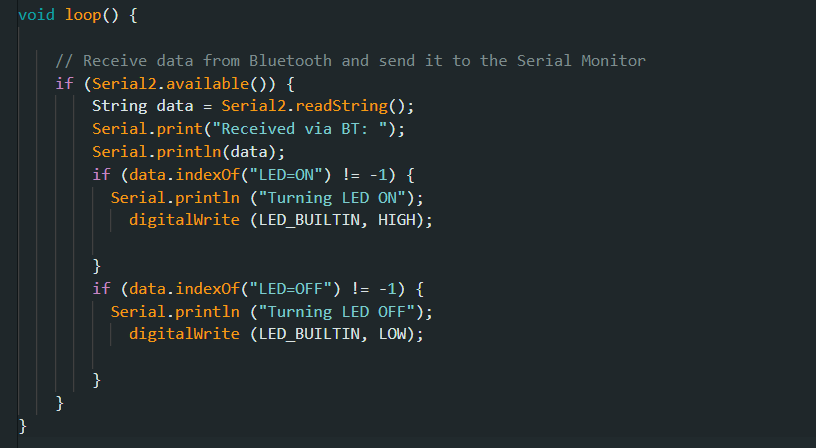Click Serial2.available in the if condition
816x448 pixels.
pos(171,84)
